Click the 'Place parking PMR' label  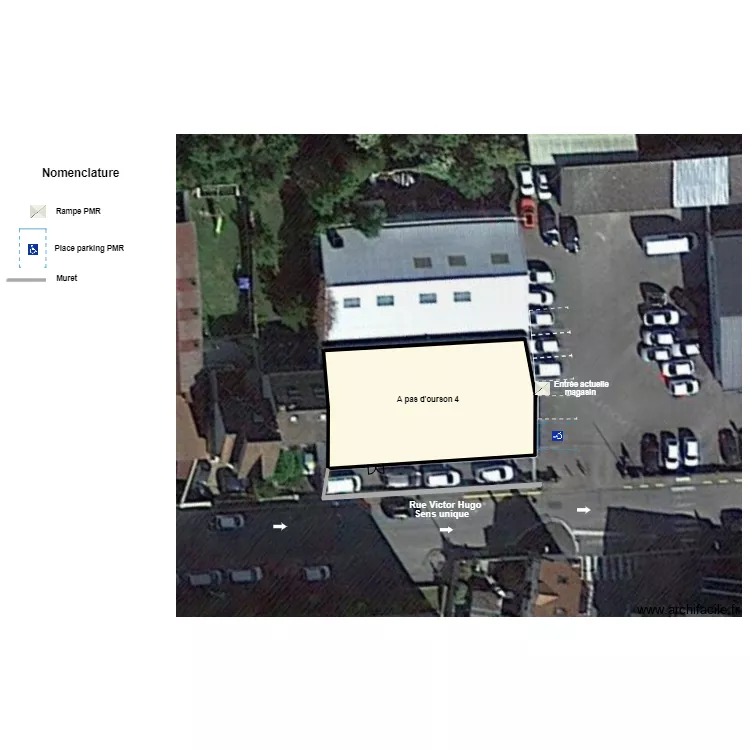click(x=89, y=248)
